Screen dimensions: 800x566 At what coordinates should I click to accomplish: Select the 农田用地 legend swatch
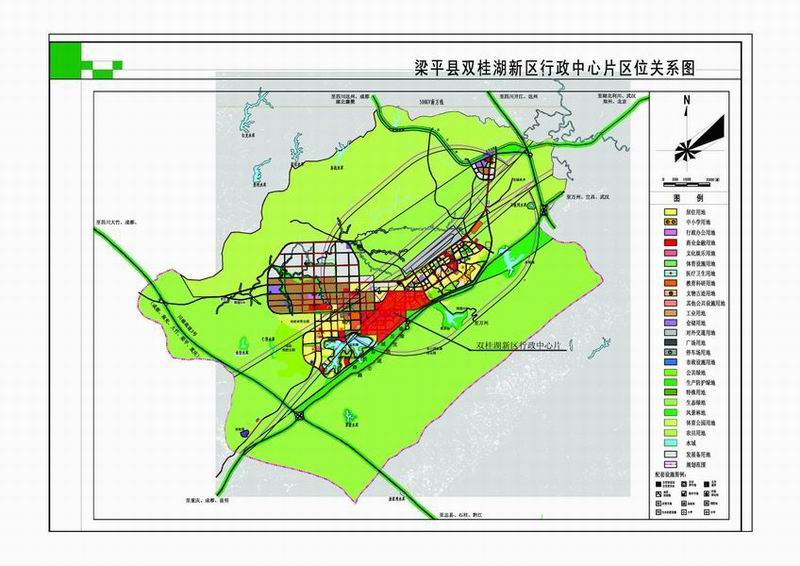[670, 433]
